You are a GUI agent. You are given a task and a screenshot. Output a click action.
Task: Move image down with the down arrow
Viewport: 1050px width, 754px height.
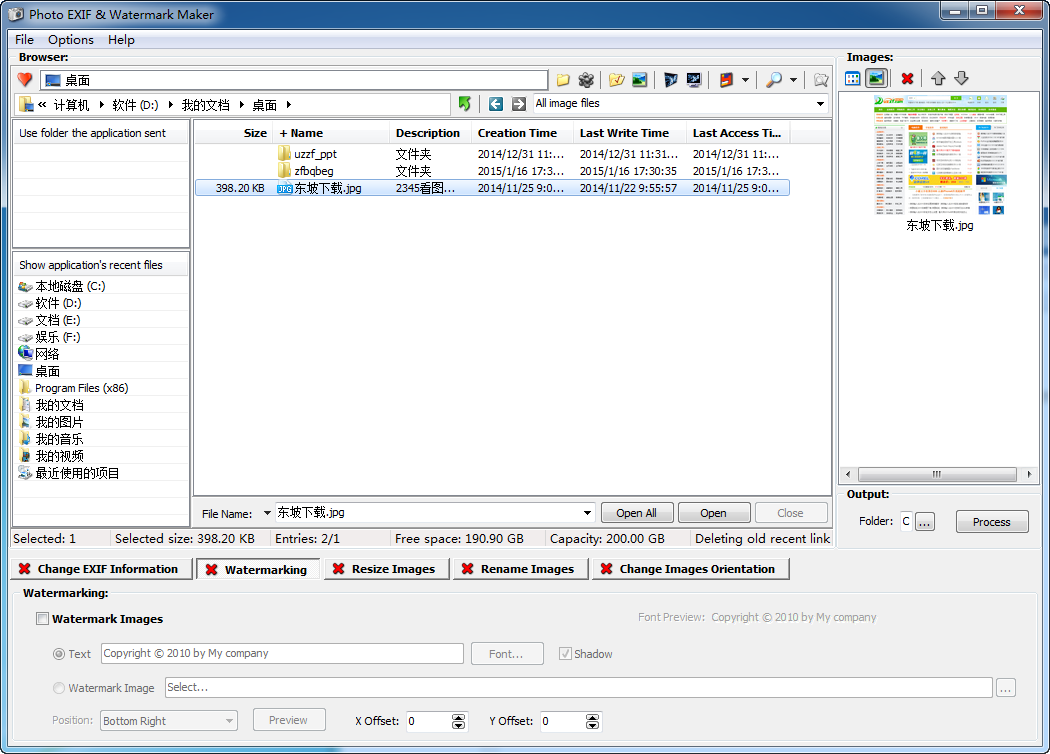click(961, 78)
